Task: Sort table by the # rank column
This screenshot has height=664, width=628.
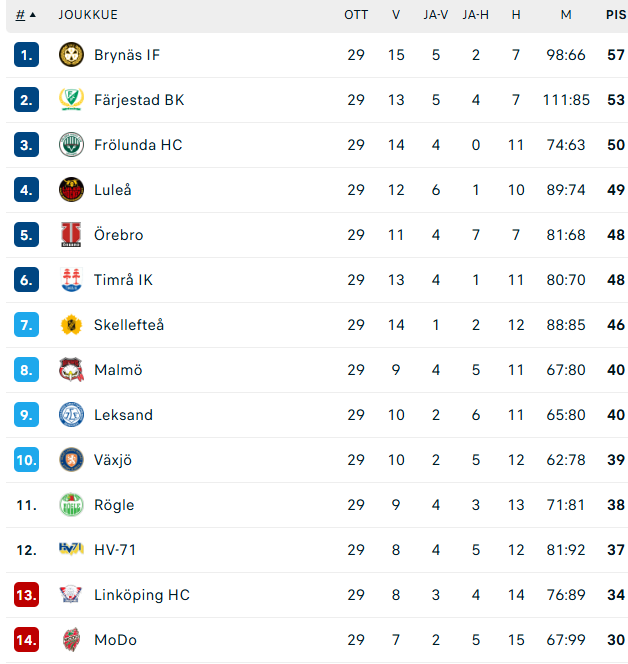Action: [x=20, y=15]
